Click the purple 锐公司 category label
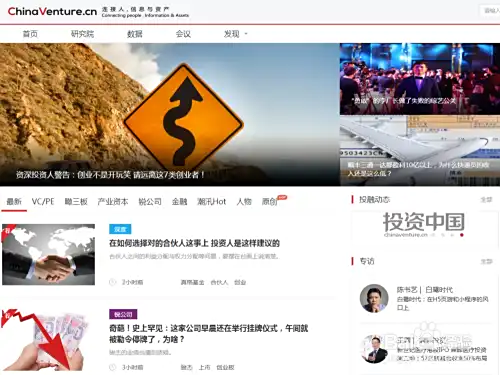 (123, 314)
